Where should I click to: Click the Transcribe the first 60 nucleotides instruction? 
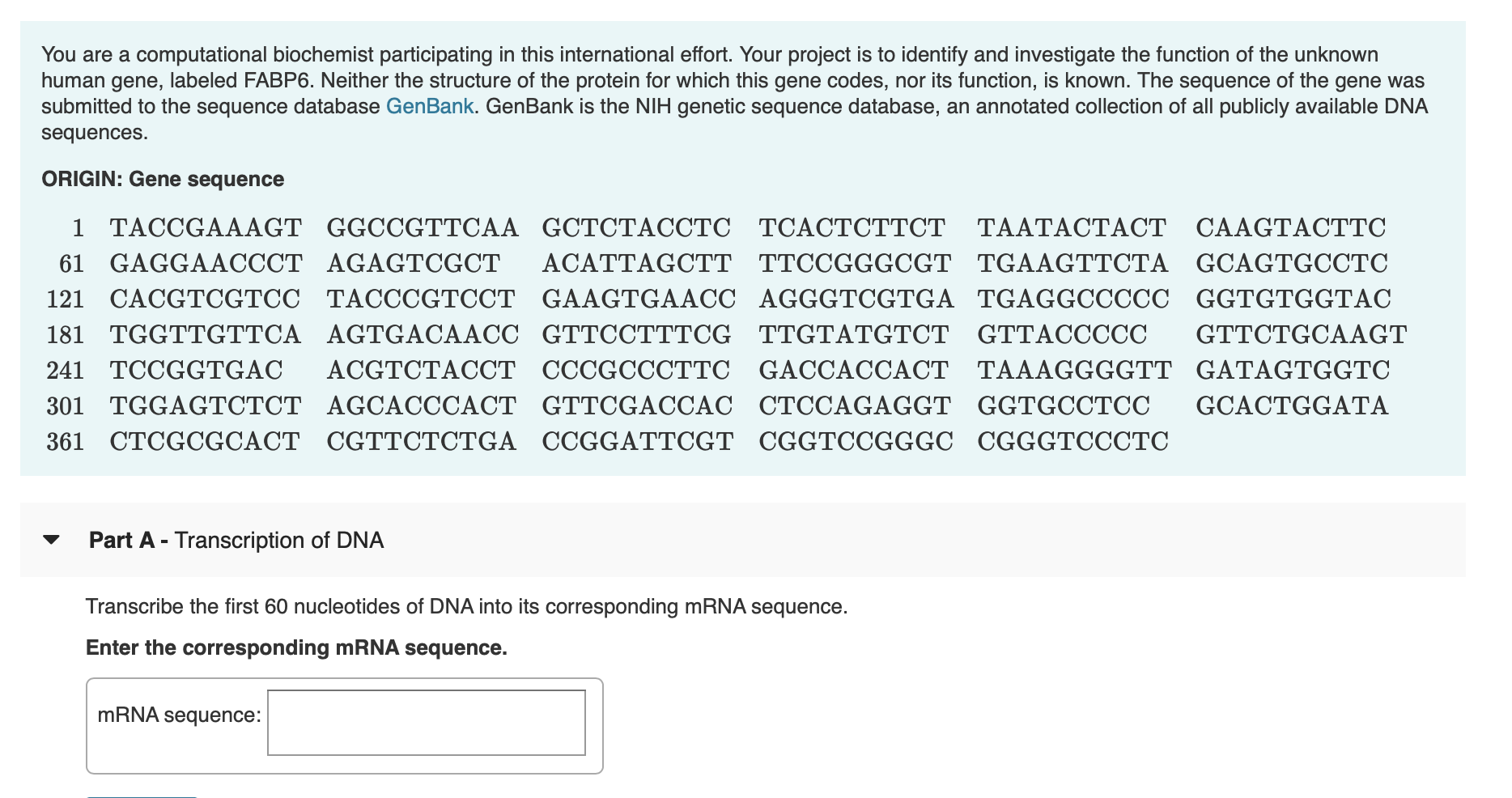(466, 606)
